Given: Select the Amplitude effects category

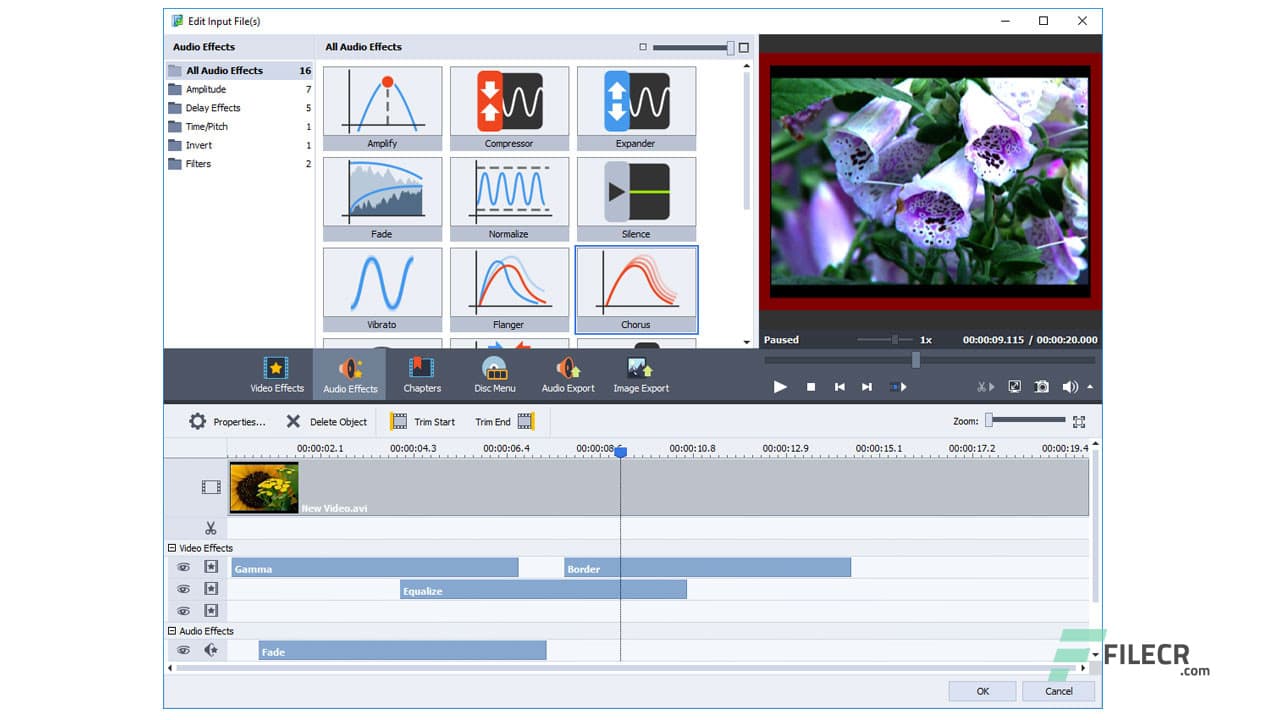Looking at the screenshot, I should [203, 89].
